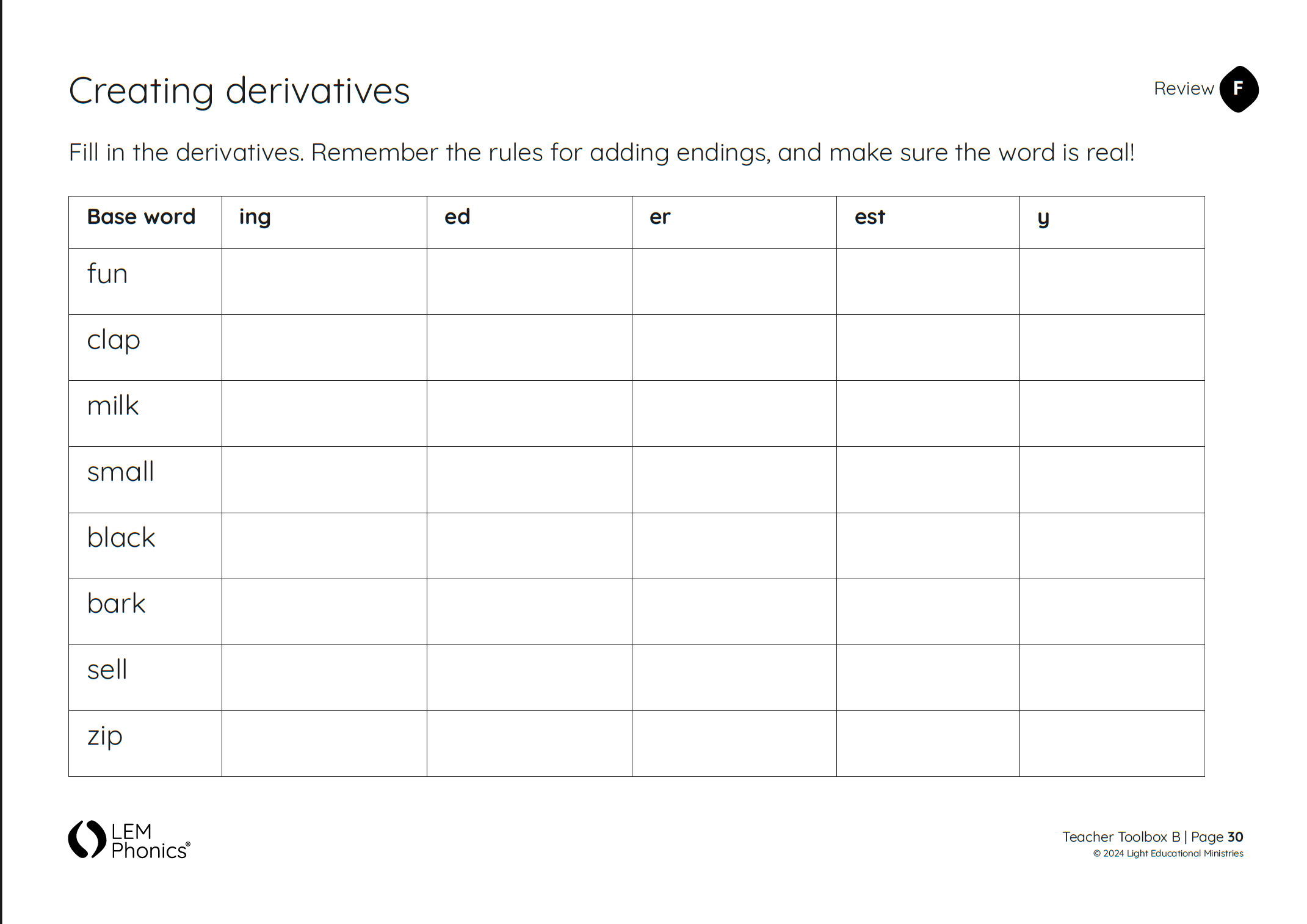Select the 'er' column header

coord(734,223)
